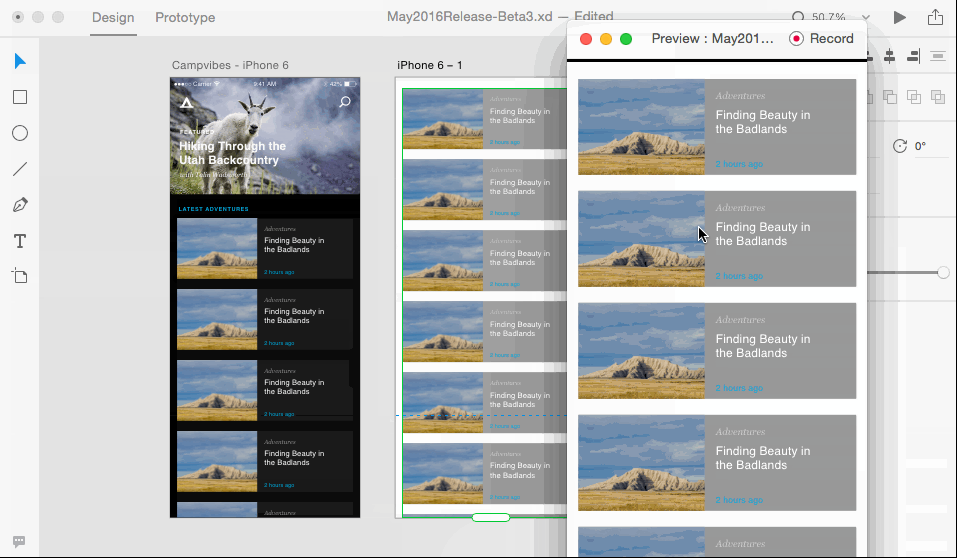Click the 50.7% zoom value
This screenshot has width=957, height=558.
pyautogui.click(x=828, y=17)
